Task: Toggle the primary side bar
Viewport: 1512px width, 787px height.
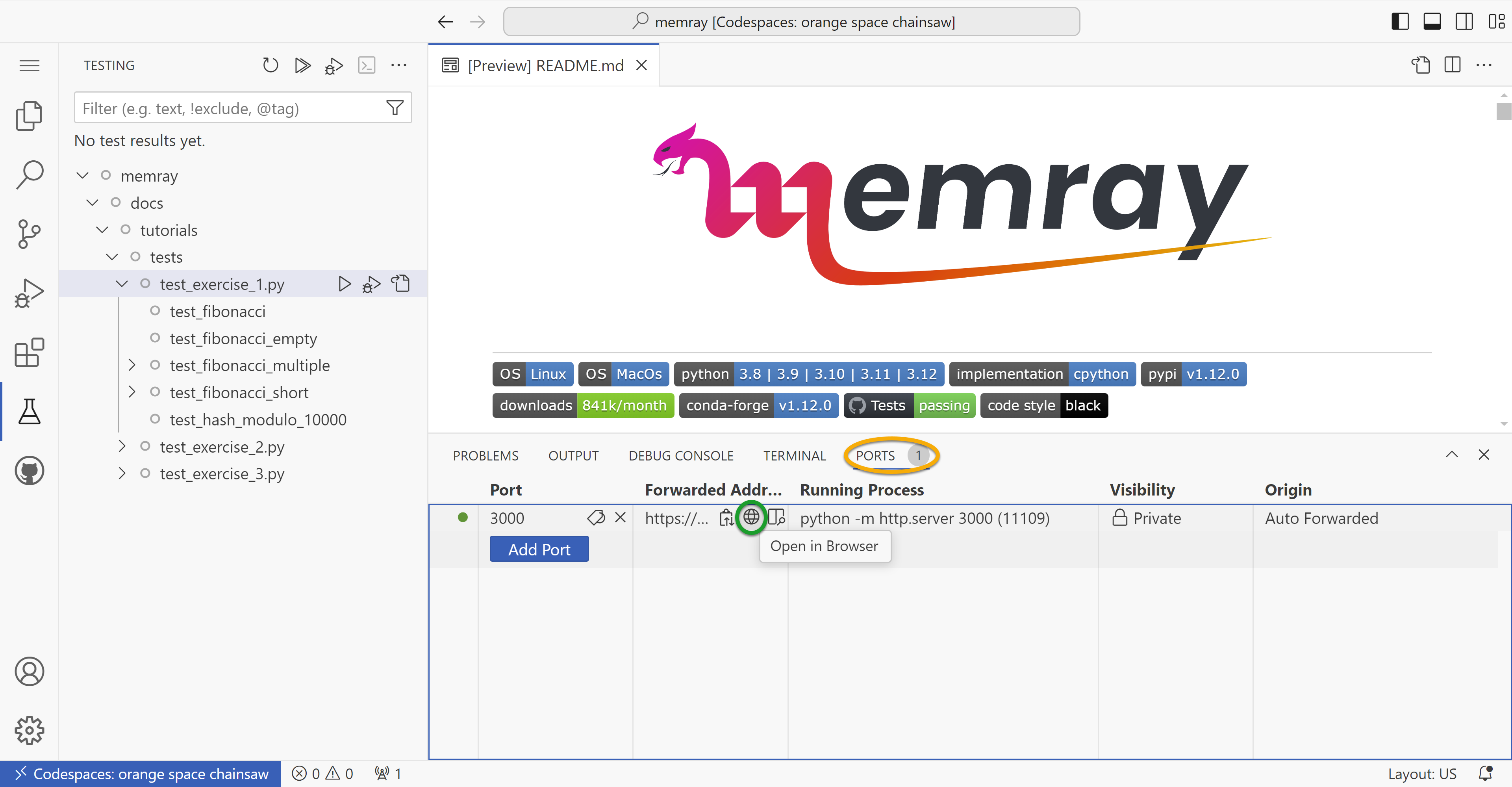Action: click(x=1400, y=22)
